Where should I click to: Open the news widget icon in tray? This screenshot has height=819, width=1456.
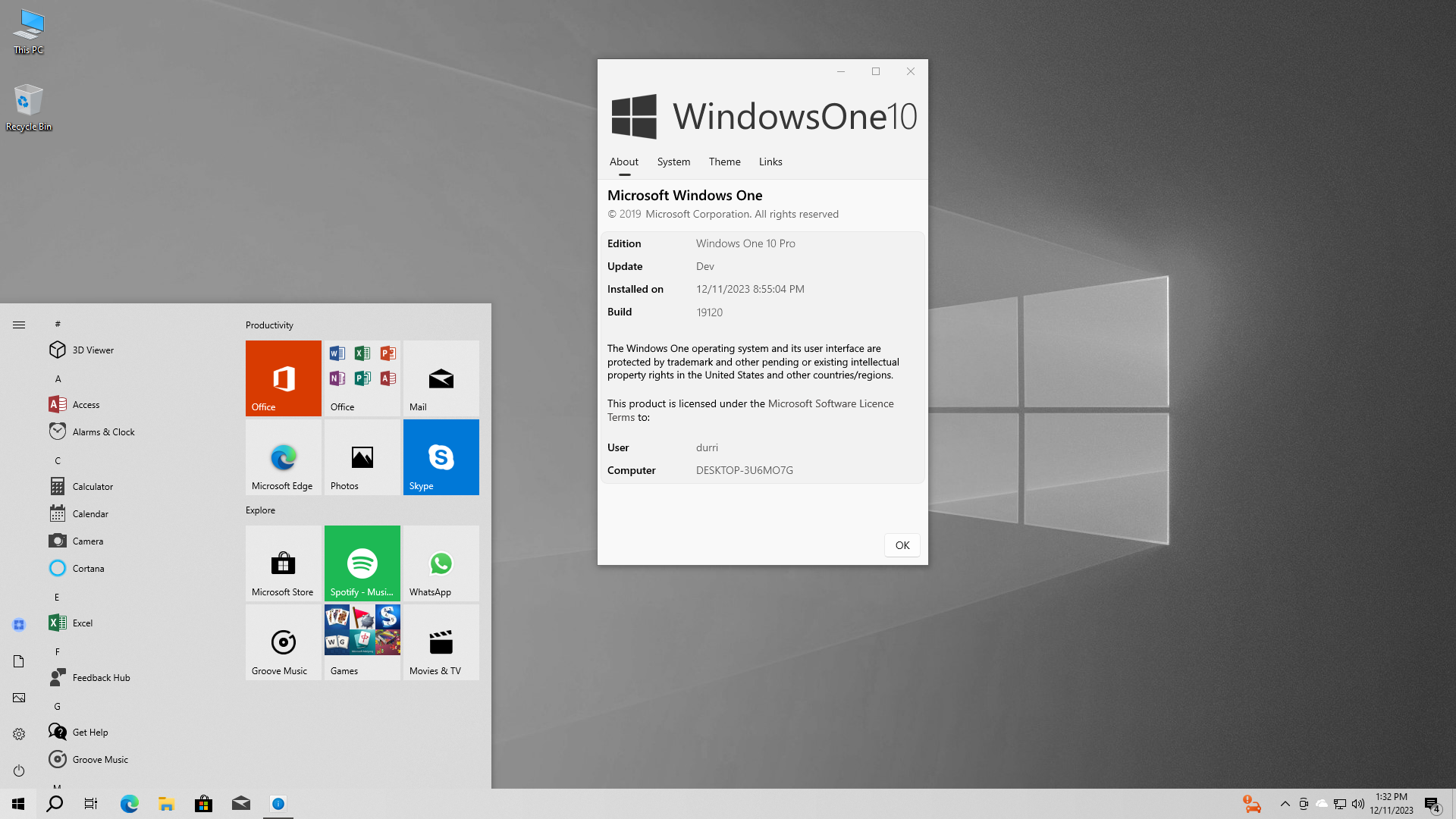click(x=1252, y=804)
